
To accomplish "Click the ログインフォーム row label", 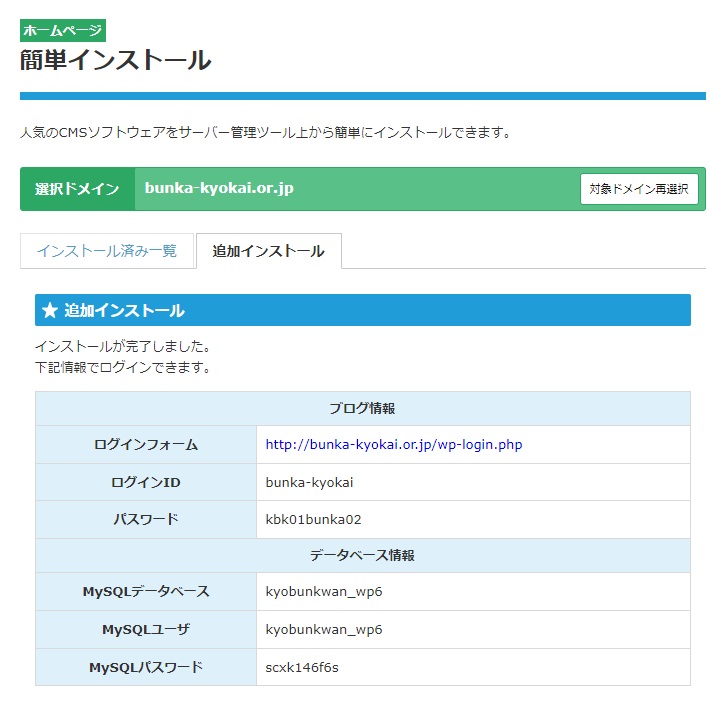I will point(146,445).
